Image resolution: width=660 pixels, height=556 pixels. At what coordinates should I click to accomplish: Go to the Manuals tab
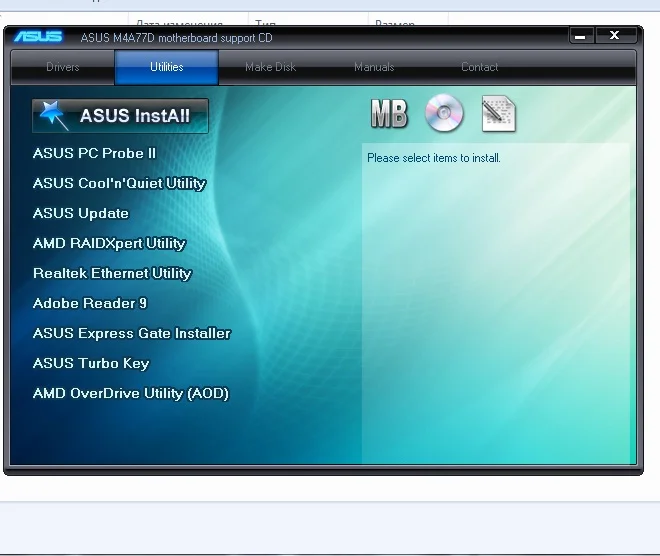pos(374,67)
